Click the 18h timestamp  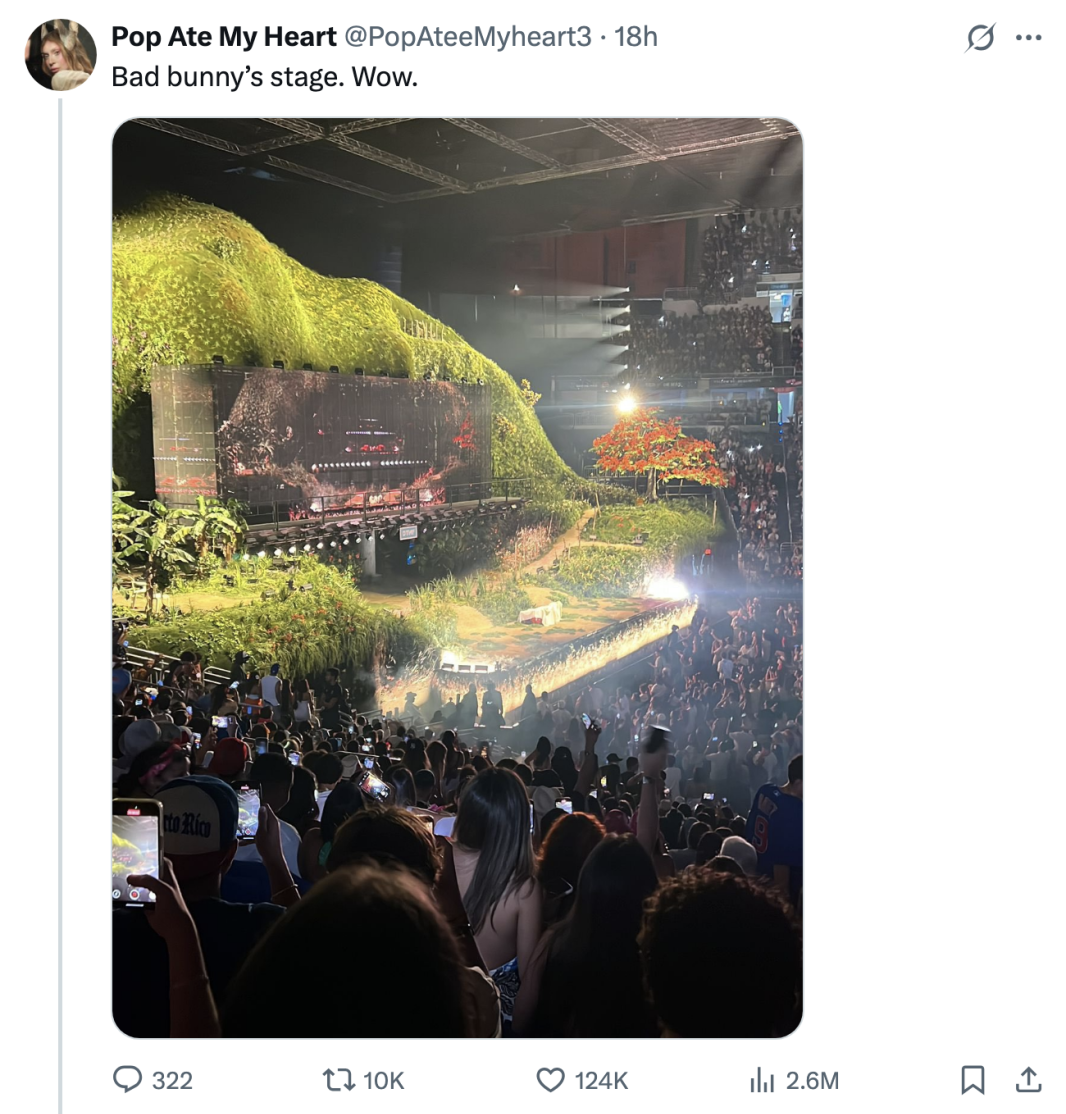click(x=636, y=37)
